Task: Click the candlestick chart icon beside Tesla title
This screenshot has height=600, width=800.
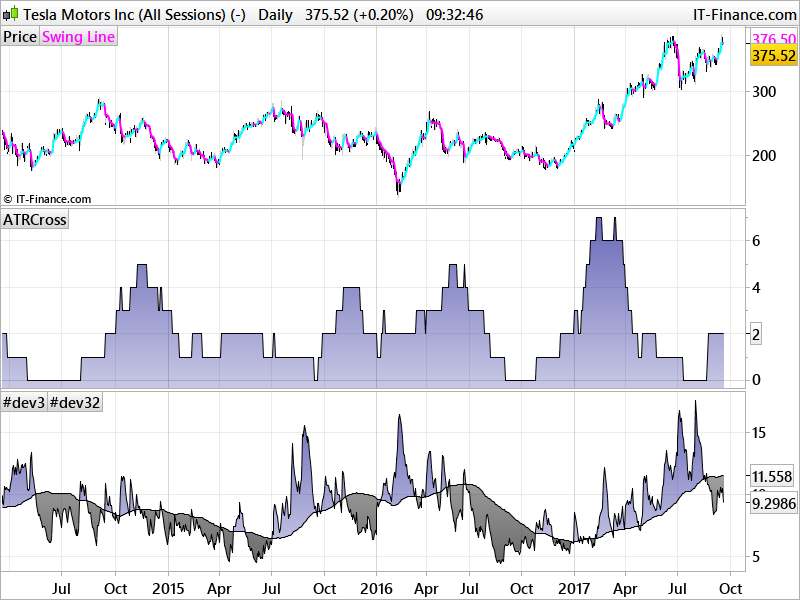Action: (x=10, y=14)
